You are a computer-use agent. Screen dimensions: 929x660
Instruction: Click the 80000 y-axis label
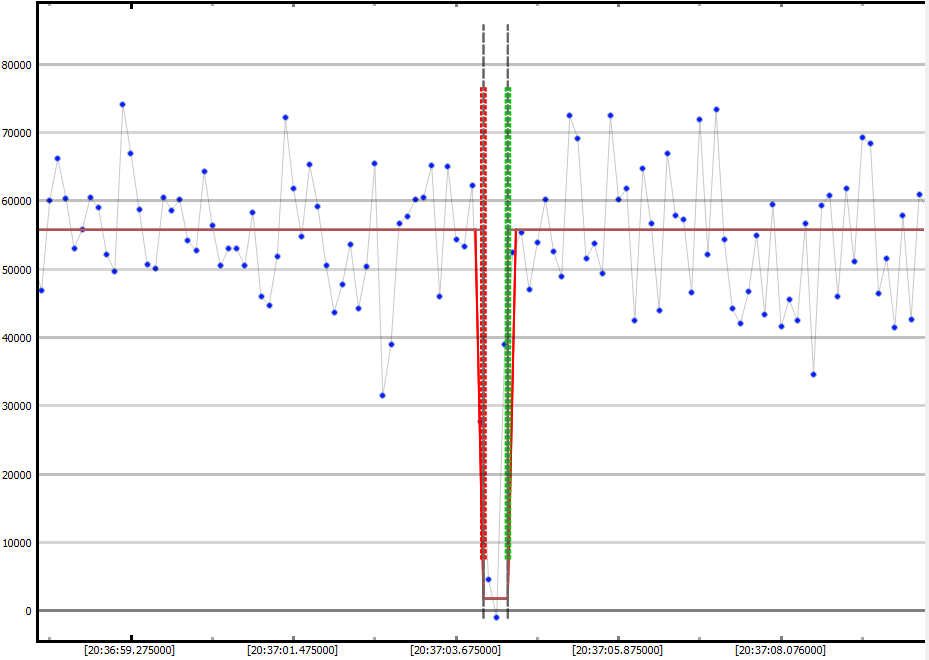click(x=17, y=65)
